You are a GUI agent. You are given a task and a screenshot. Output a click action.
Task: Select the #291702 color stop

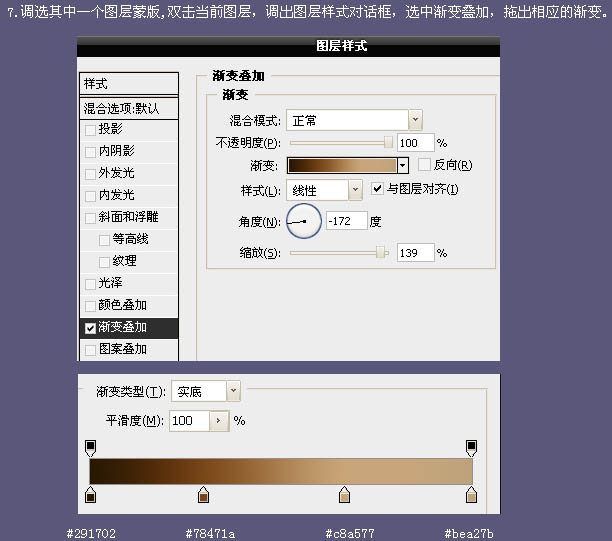pyautogui.click(x=91, y=495)
